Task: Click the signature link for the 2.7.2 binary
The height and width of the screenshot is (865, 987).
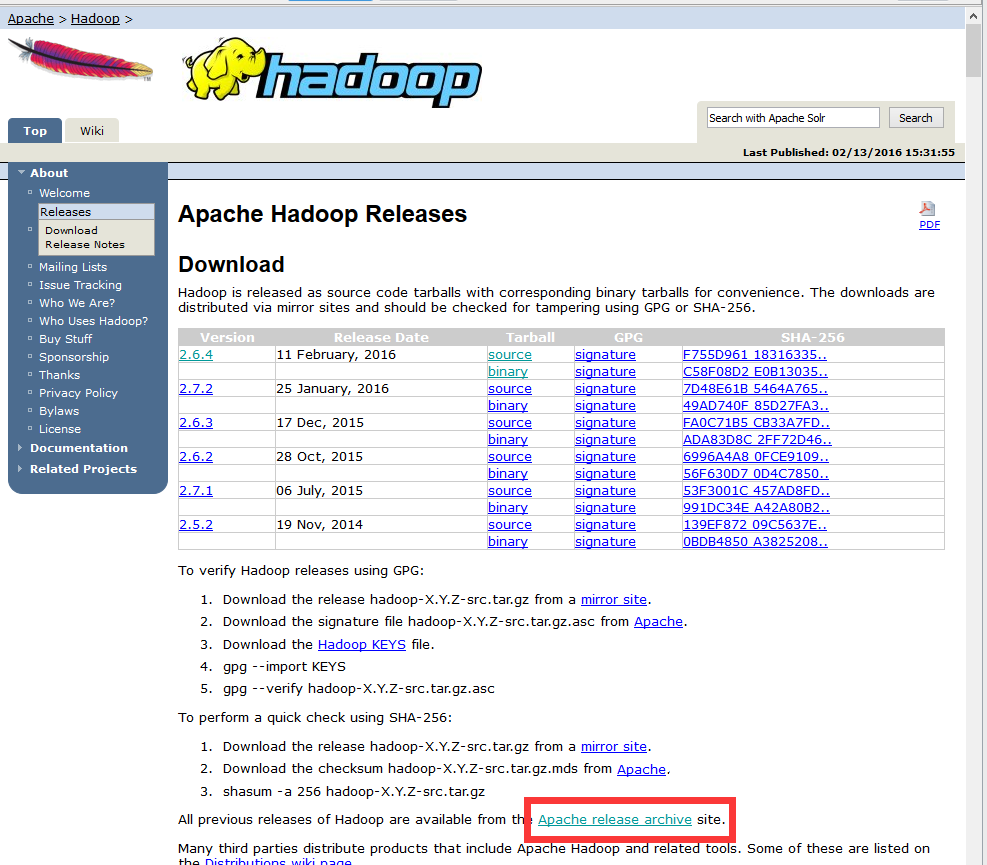Action: point(605,405)
